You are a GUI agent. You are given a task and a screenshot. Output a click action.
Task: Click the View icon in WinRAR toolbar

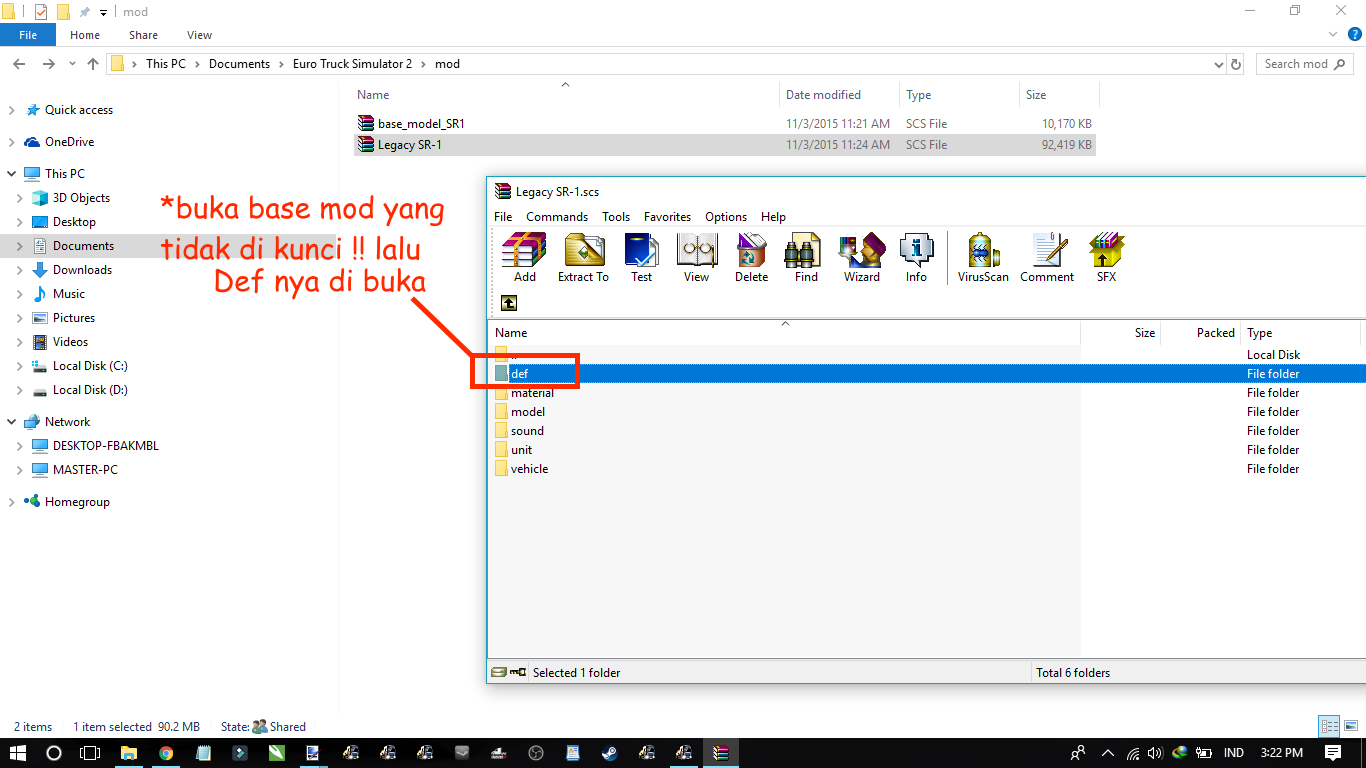pyautogui.click(x=697, y=257)
